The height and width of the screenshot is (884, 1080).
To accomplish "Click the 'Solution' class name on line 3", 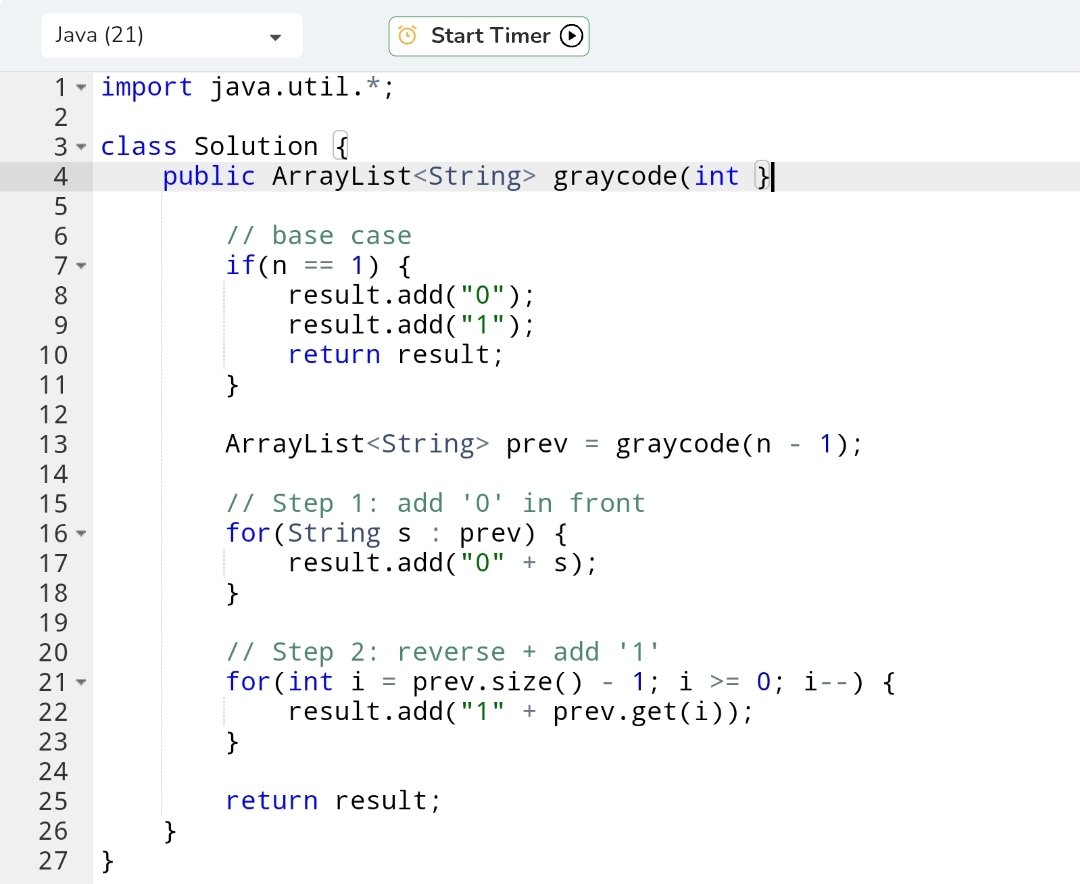I will [256, 147].
